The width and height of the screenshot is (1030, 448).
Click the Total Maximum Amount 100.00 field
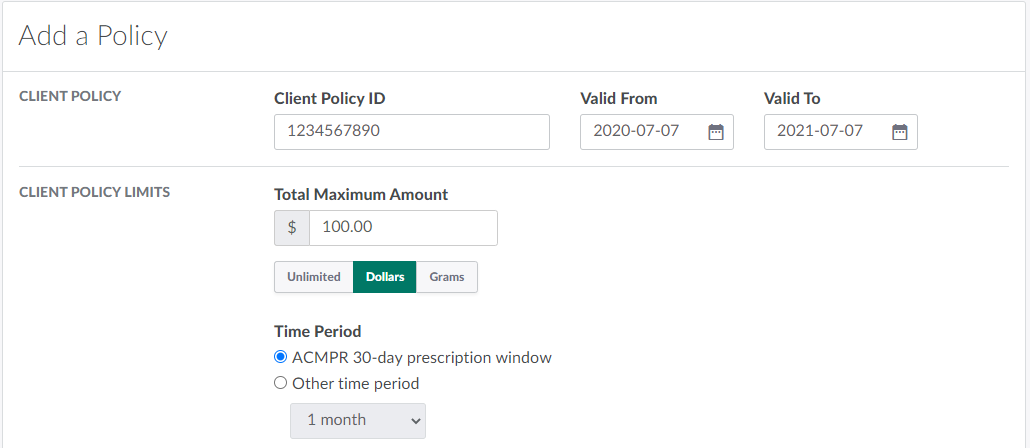point(402,228)
